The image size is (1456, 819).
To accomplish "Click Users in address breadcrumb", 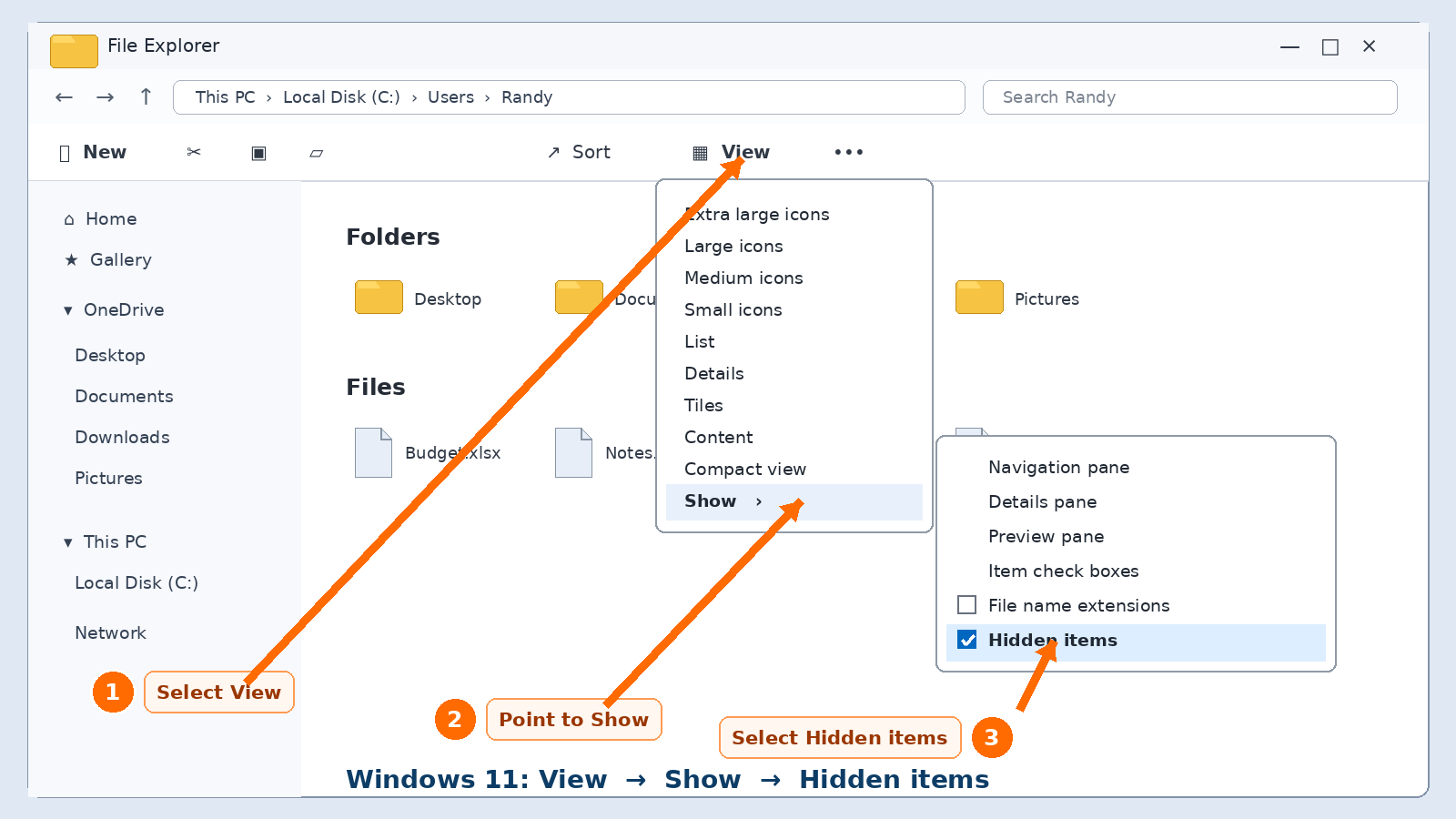I will coord(450,97).
